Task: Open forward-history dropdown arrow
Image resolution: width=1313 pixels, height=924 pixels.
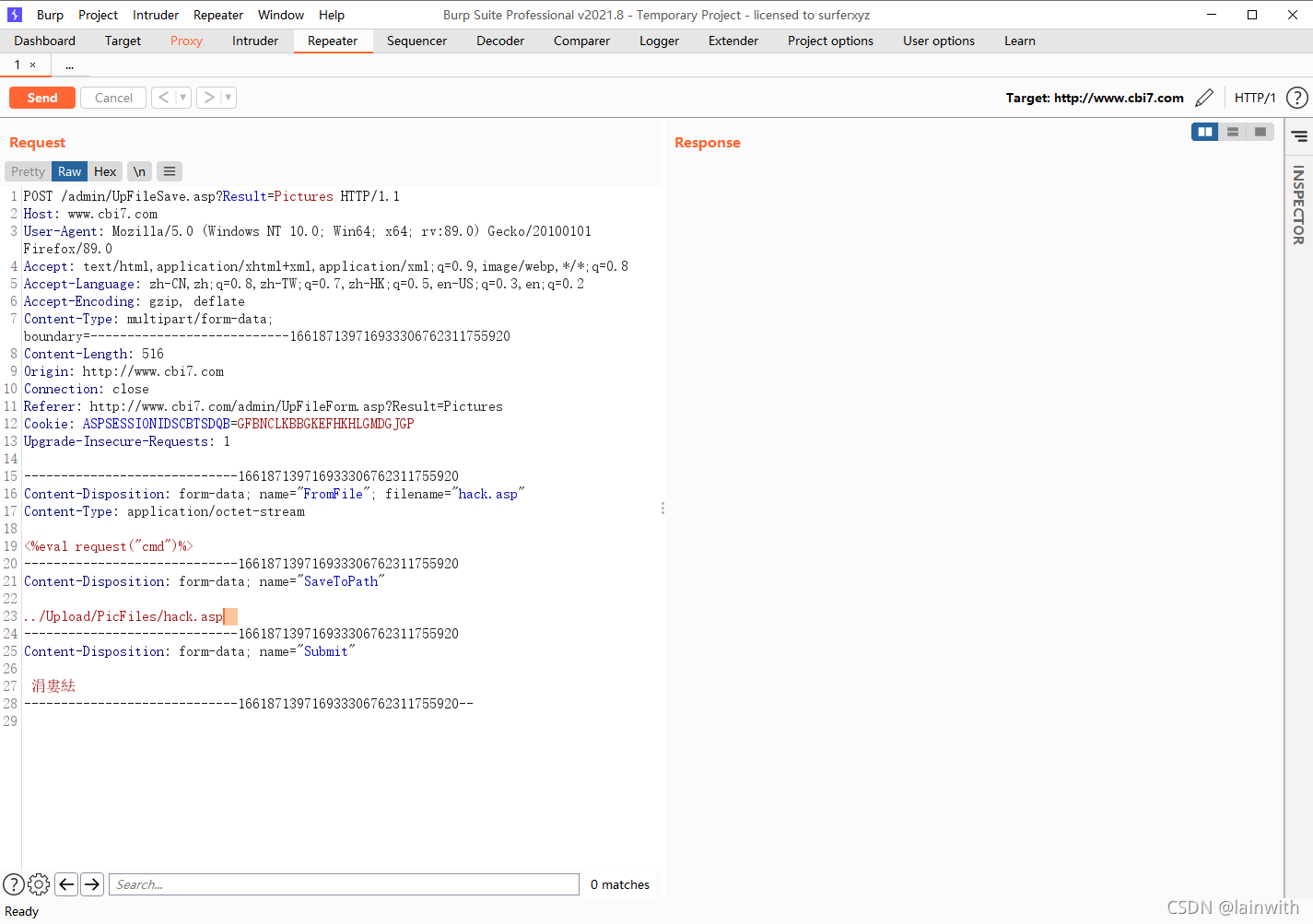Action: coord(229,98)
